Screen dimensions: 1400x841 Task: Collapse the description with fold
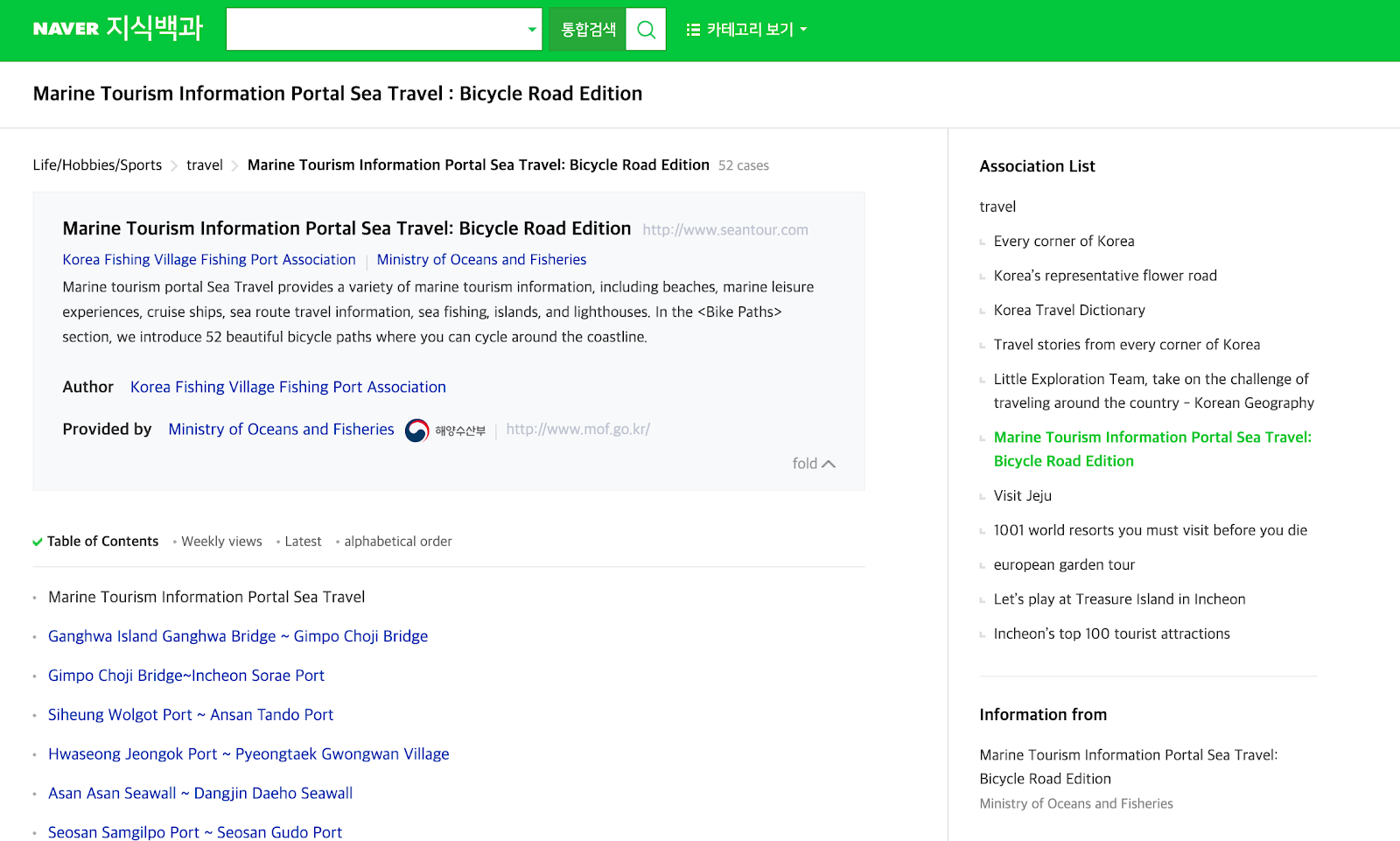point(813,464)
